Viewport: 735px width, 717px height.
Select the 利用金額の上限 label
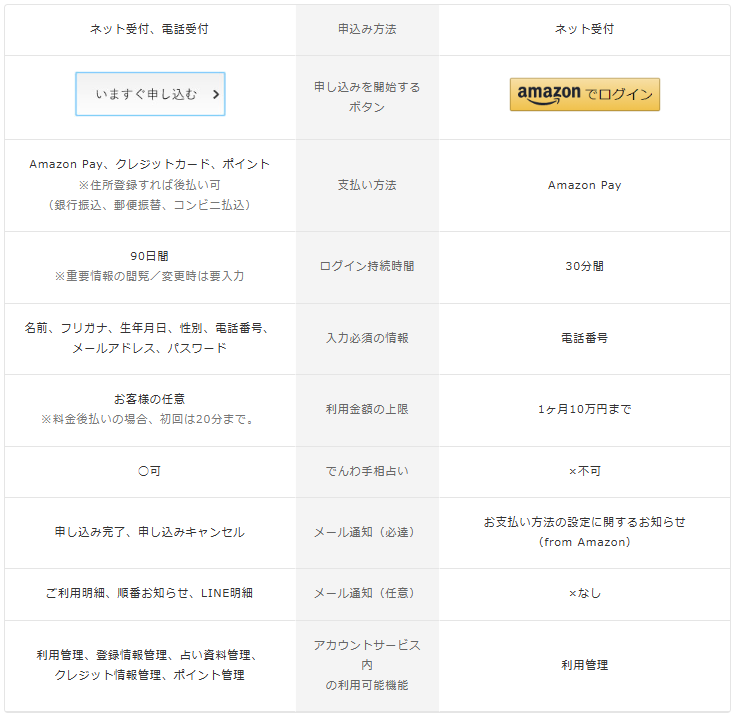tap(367, 409)
